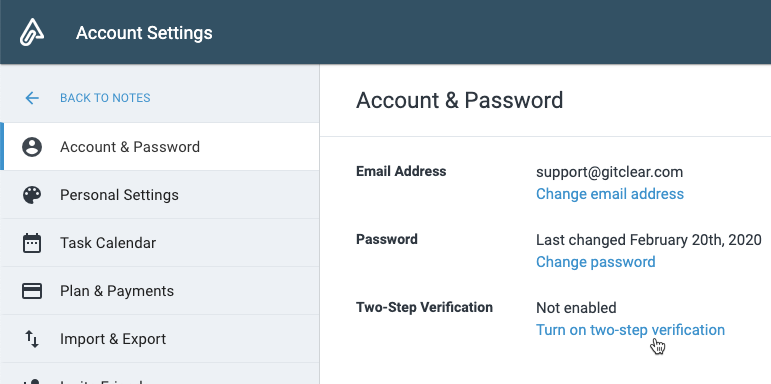Click the up-down arrows Import & Export icon

(x=32, y=339)
